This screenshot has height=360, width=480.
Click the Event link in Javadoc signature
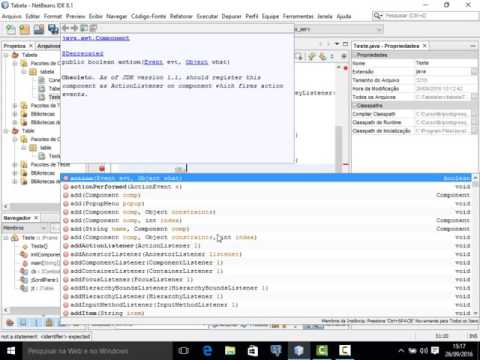coord(153,62)
